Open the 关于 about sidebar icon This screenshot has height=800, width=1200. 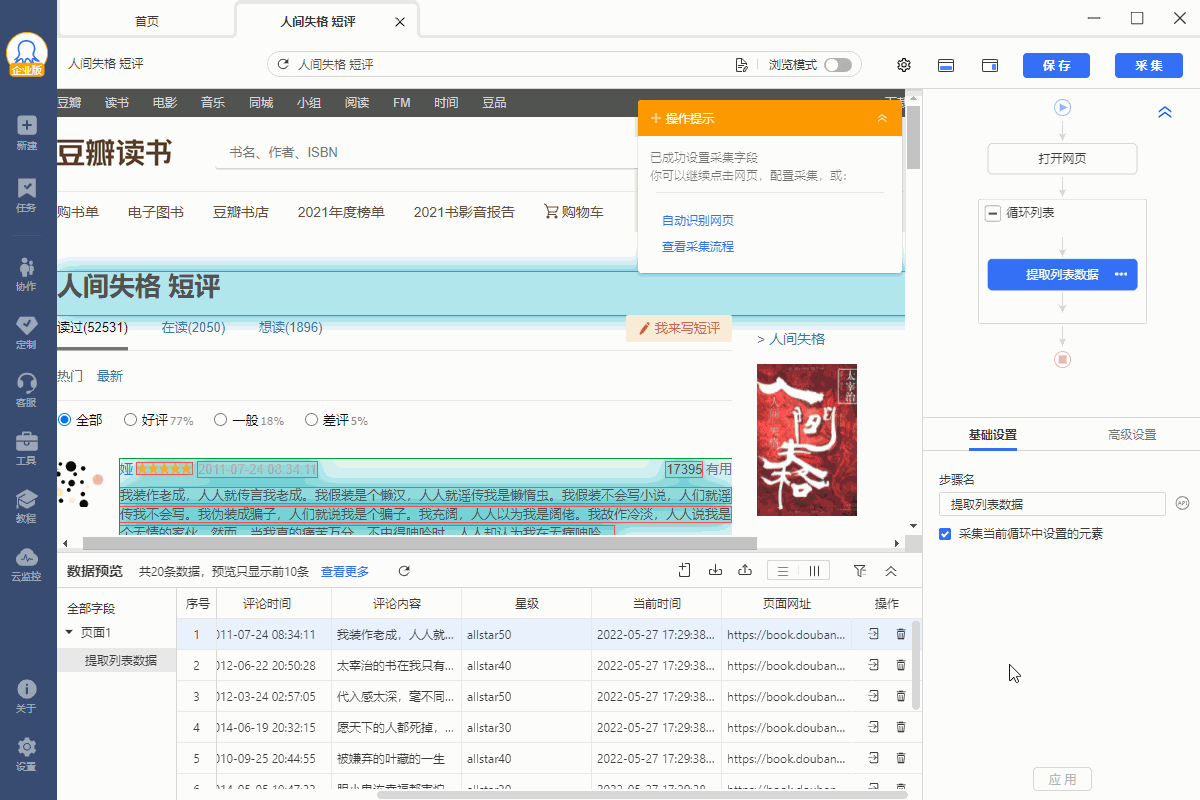tap(27, 697)
